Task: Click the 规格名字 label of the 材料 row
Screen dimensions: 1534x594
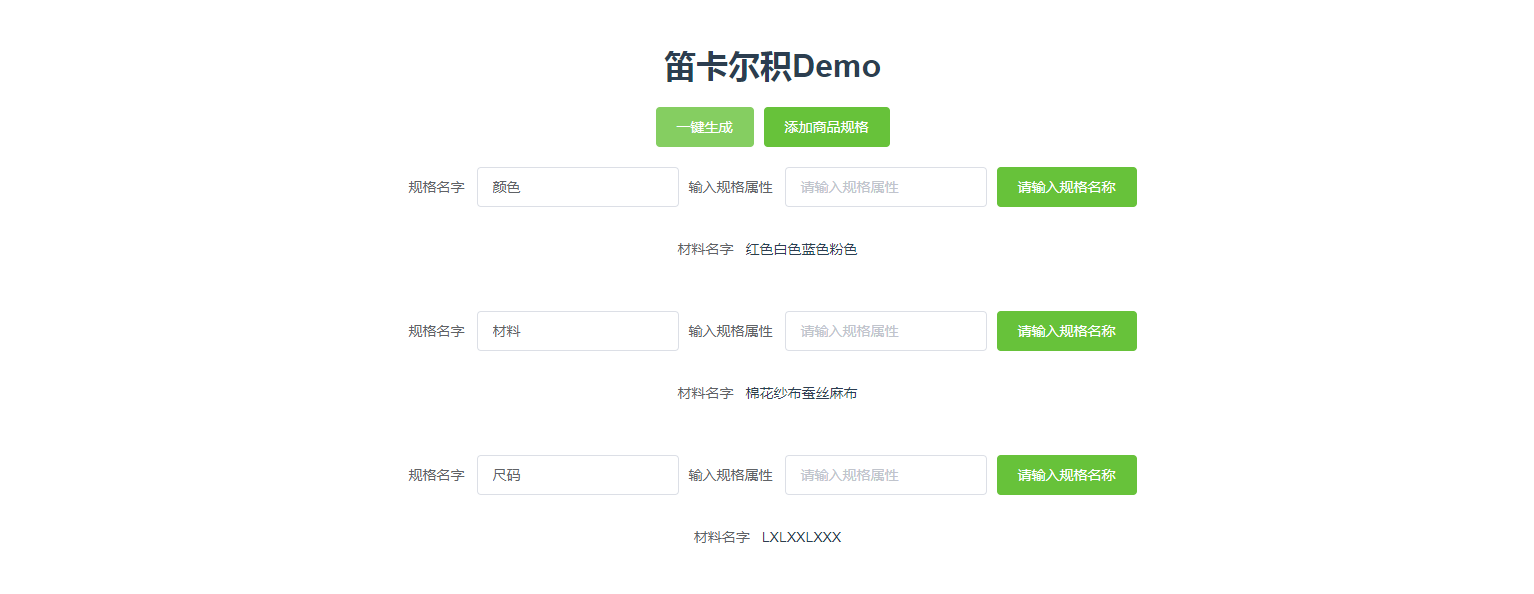Action: pos(436,331)
